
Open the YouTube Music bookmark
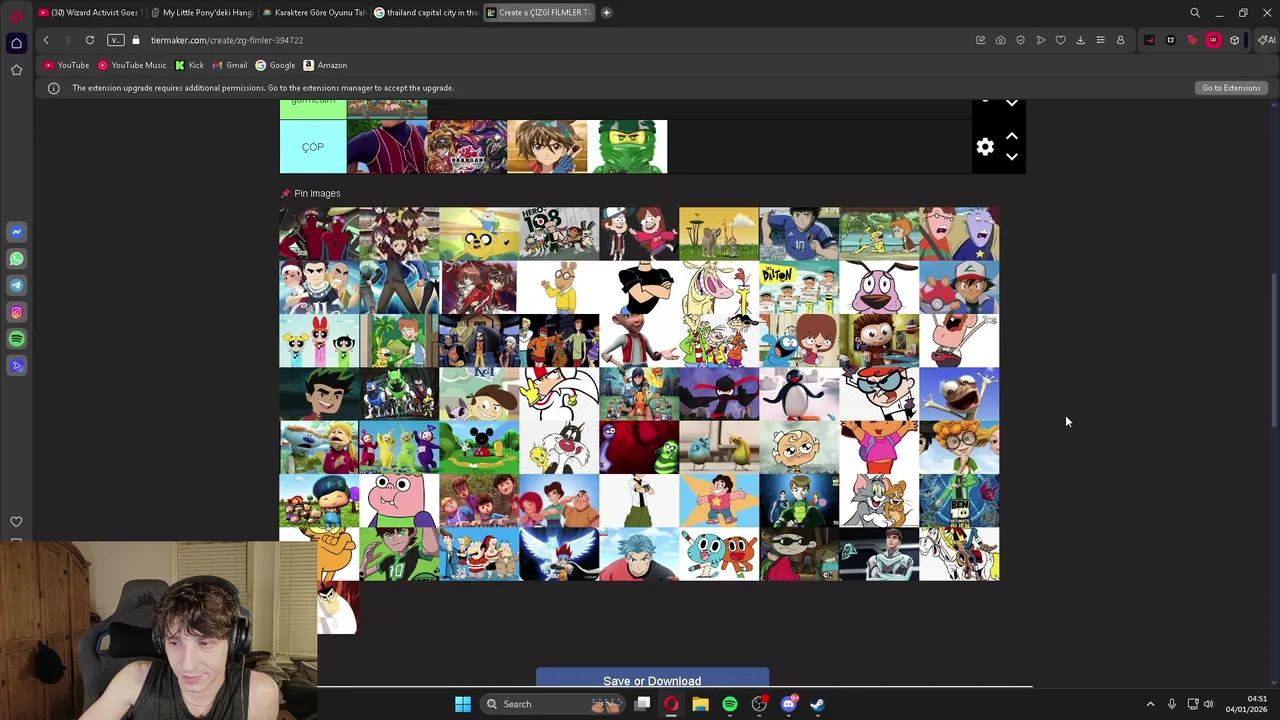[132, 65]
